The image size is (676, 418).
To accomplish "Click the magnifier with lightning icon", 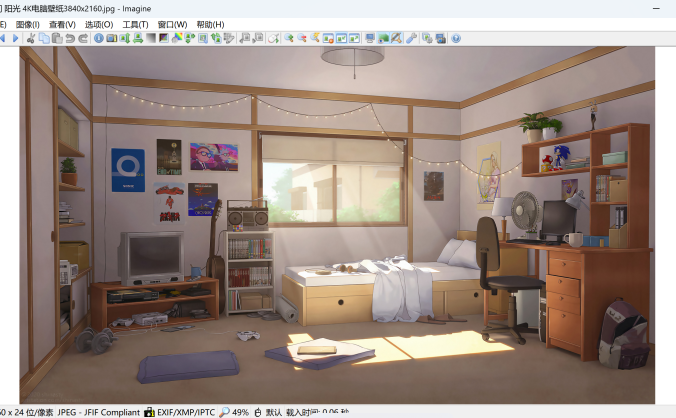I will [x=315, y=38].
